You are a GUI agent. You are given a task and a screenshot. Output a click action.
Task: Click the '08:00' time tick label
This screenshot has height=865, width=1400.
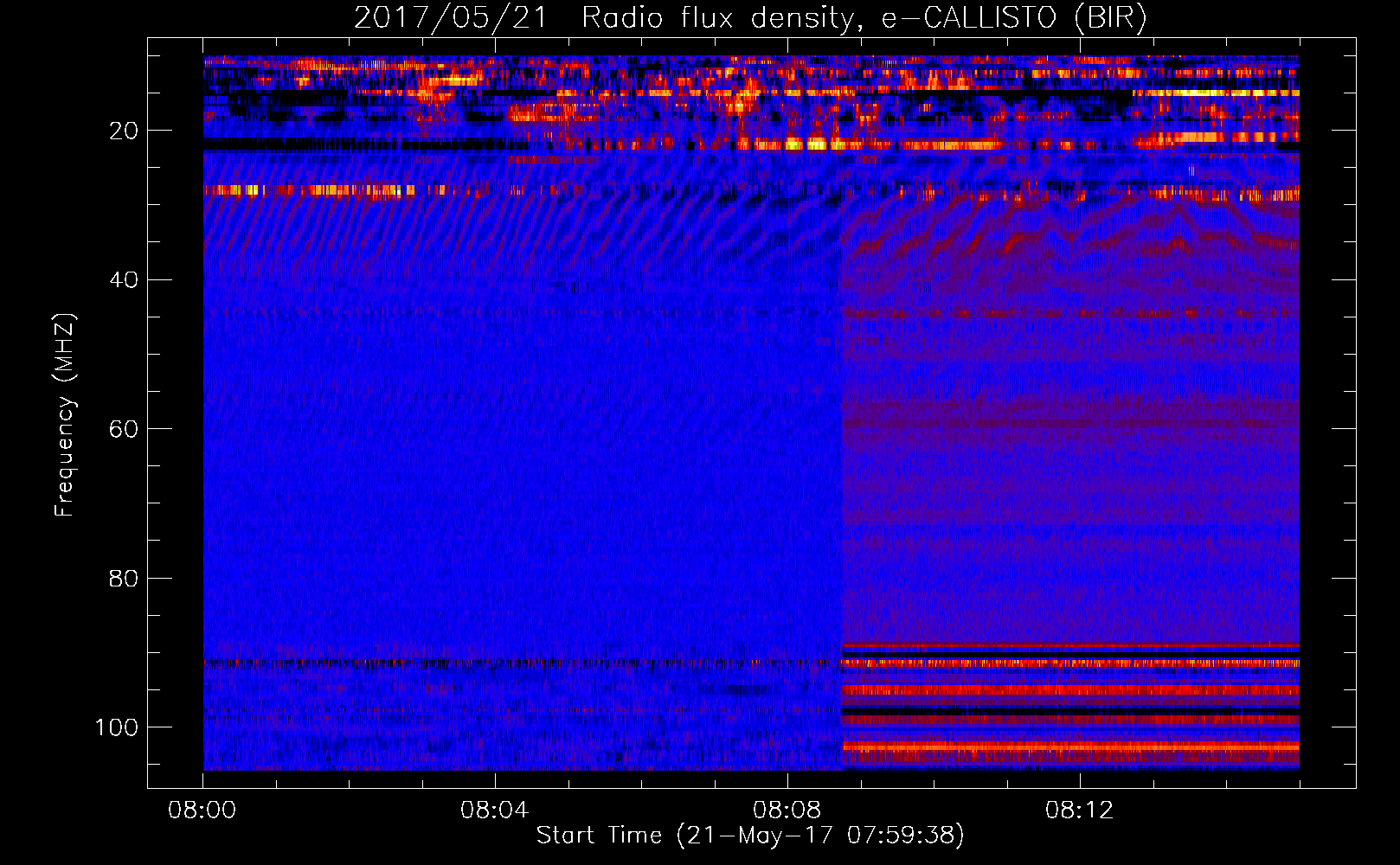(x=202, y=811)
